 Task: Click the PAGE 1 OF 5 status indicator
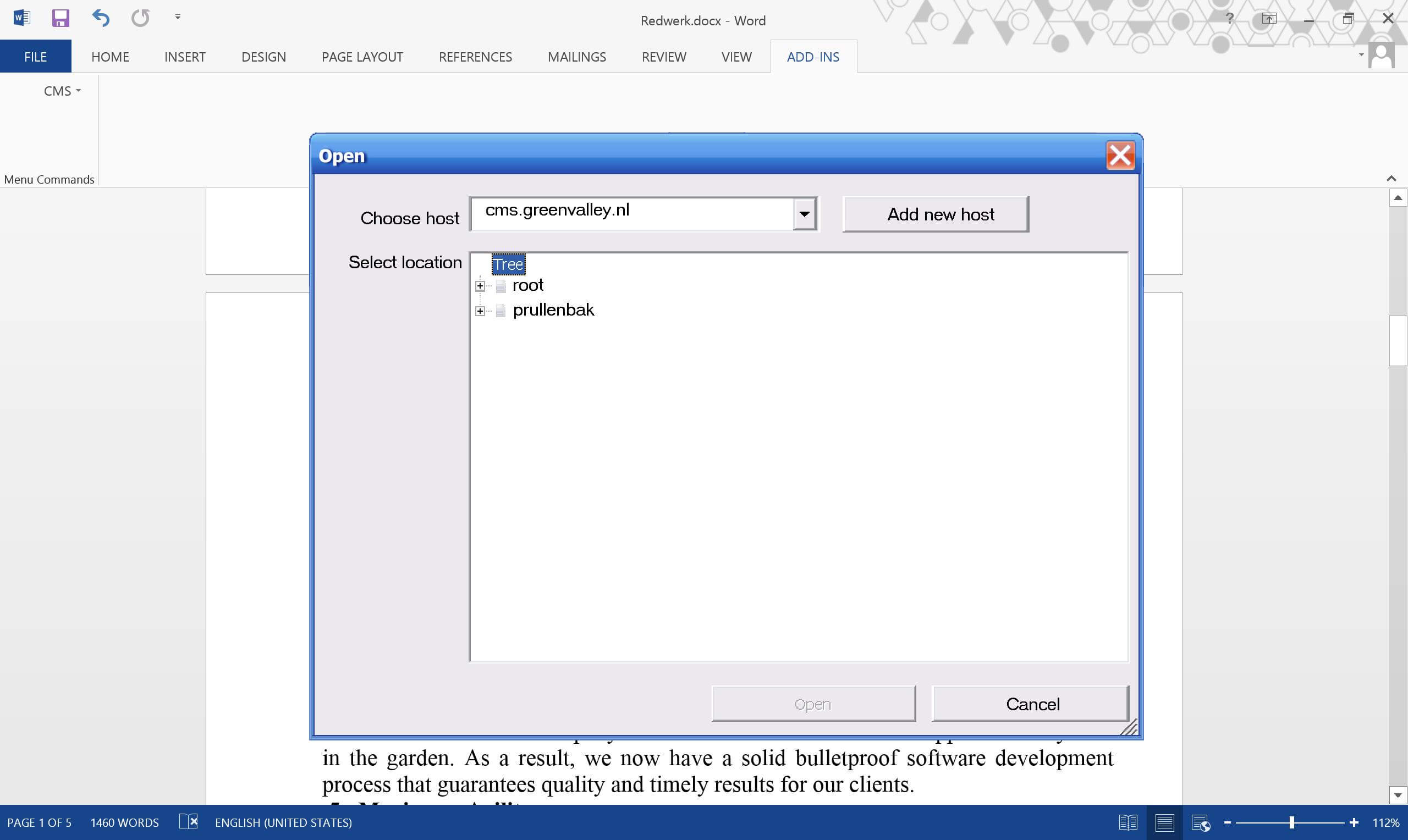39,822
